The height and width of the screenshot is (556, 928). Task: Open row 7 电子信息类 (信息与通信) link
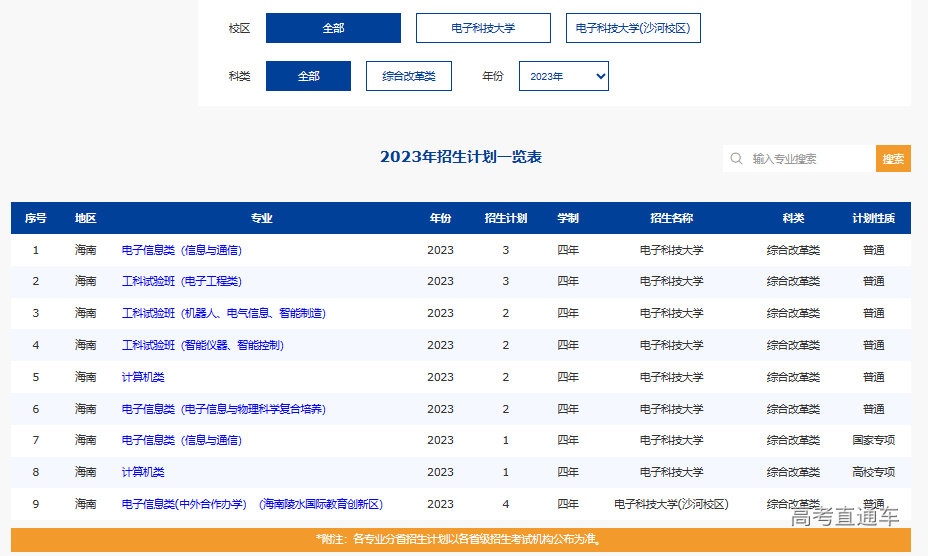182,440
